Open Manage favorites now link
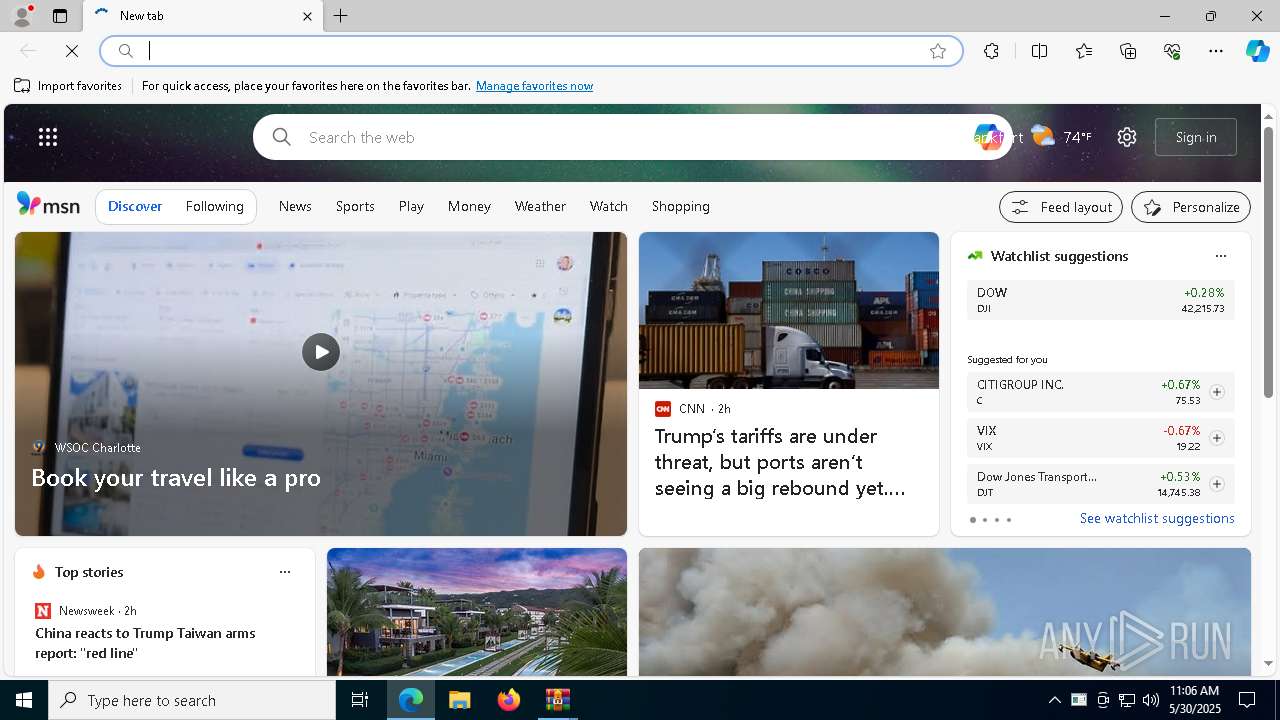Image resolution: width=1280 pixels, height=720 pixels. [534, 86]
